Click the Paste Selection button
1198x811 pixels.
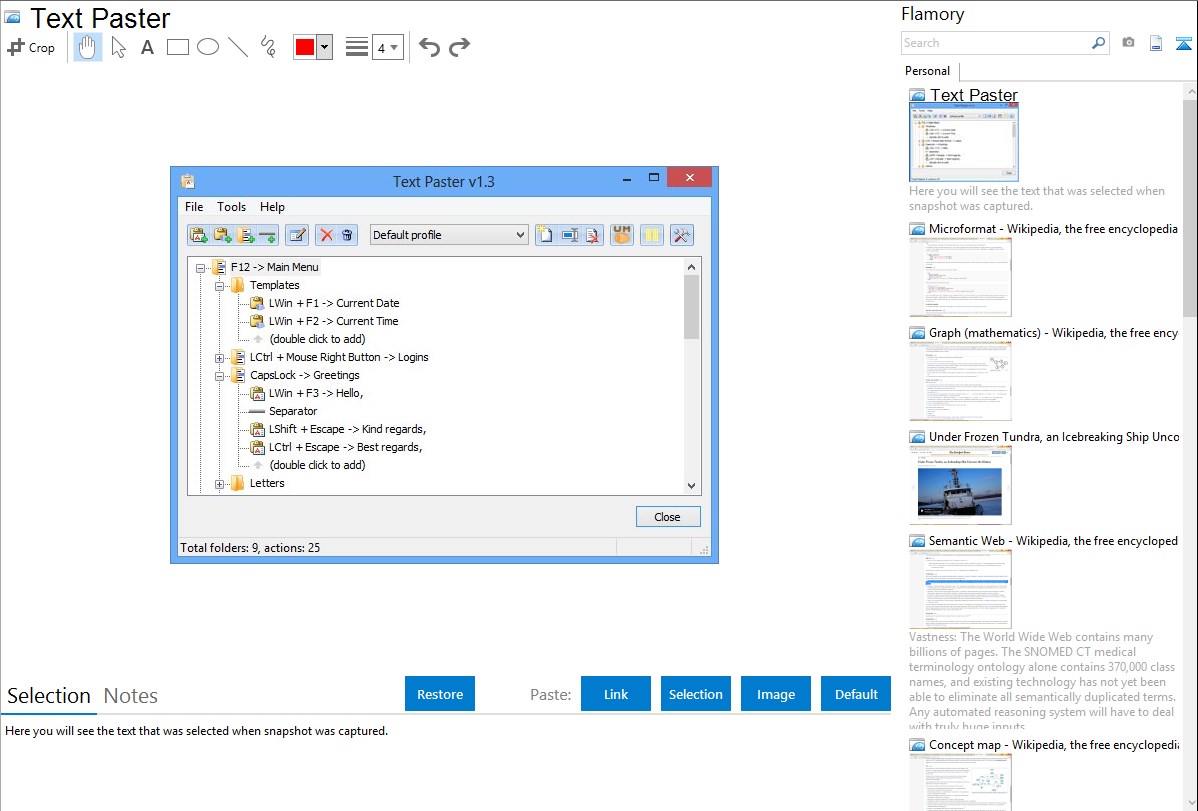coord(695,694)
